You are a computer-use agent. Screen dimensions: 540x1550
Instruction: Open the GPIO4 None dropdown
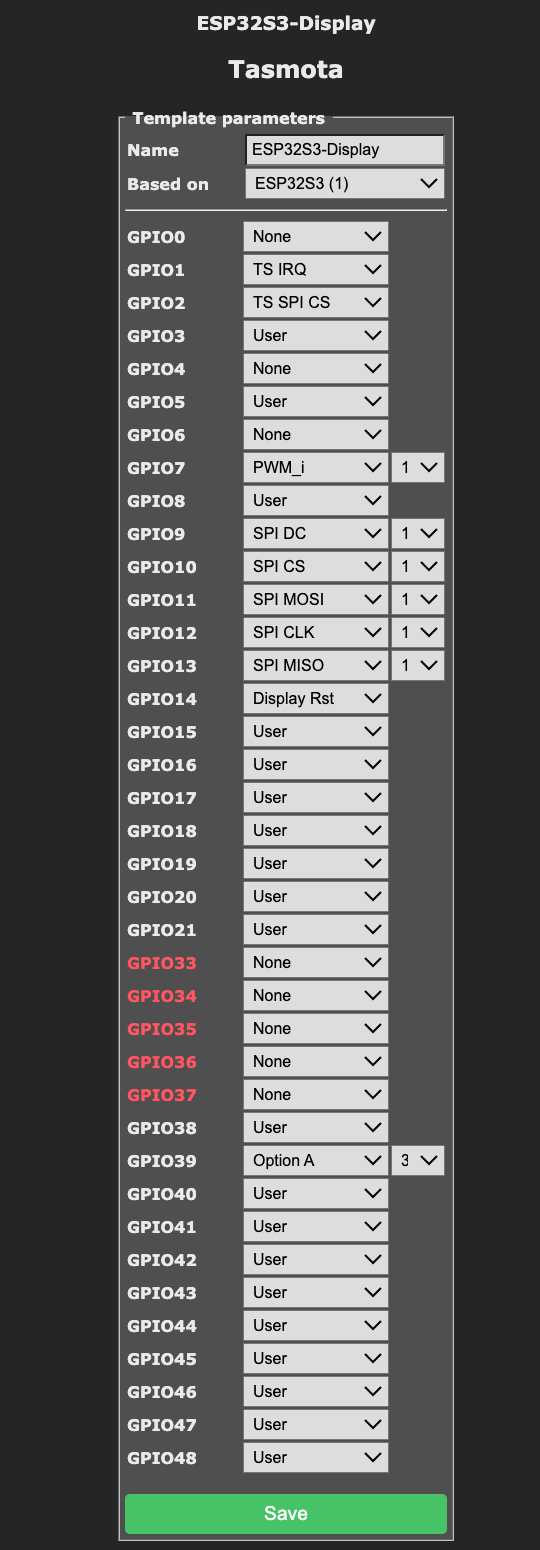point(316,369)
